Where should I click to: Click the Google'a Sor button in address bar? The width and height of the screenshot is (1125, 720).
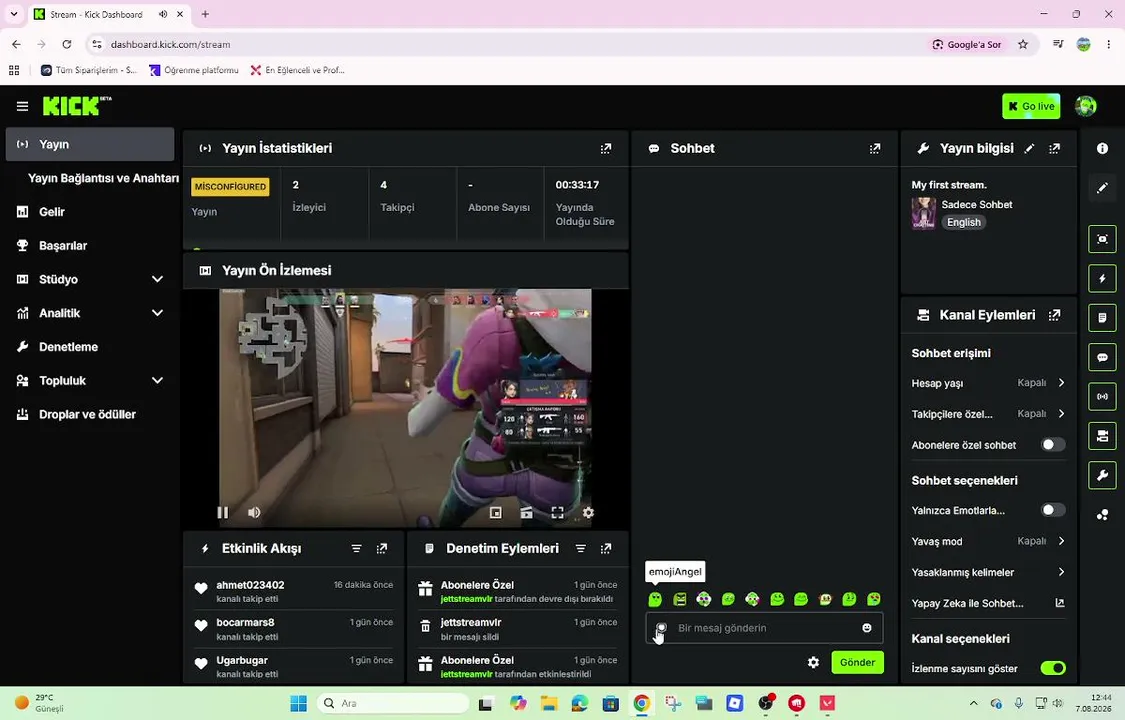(x=966, y=44)
